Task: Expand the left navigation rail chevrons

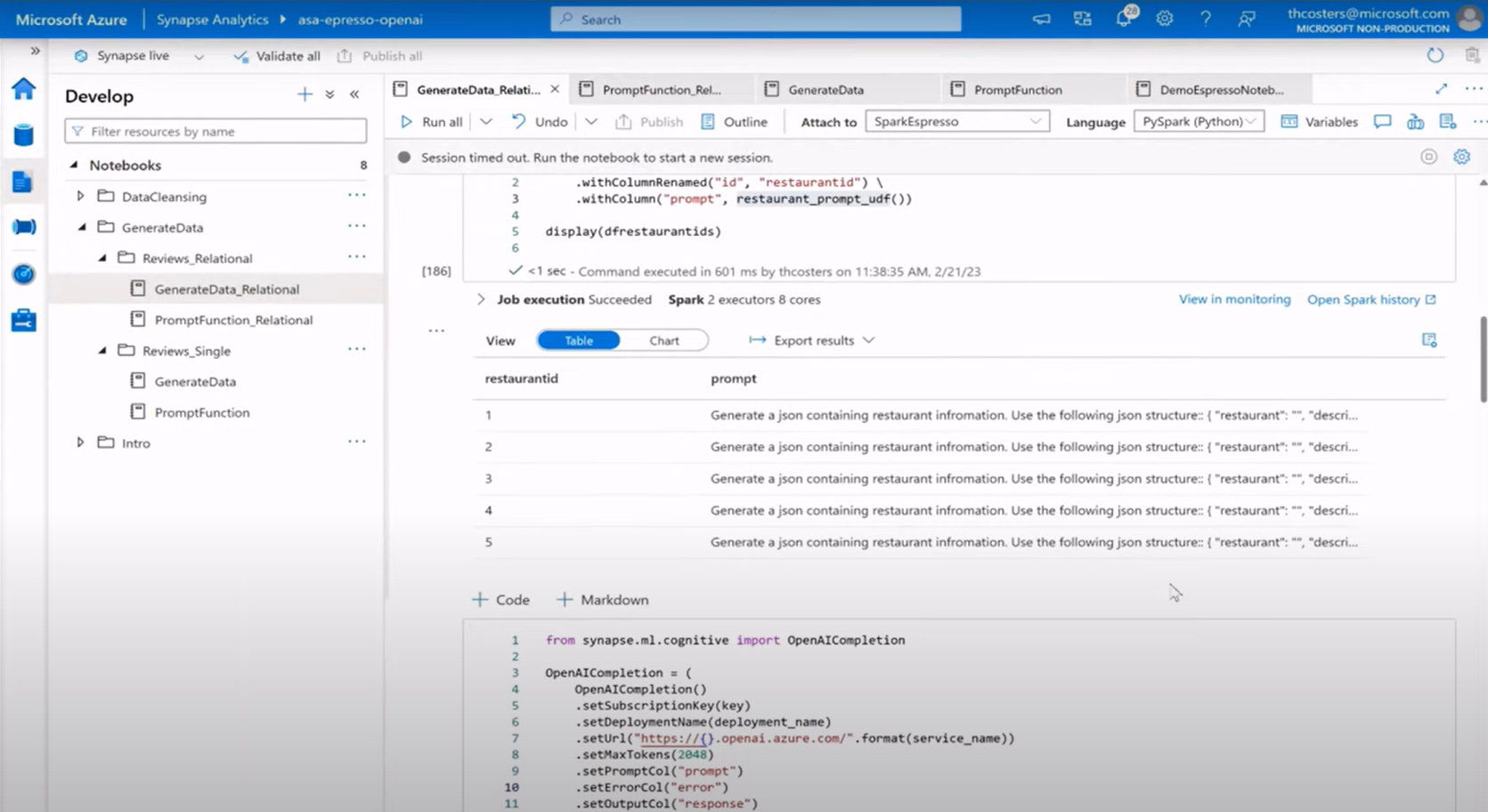Action: click(35, 51)
